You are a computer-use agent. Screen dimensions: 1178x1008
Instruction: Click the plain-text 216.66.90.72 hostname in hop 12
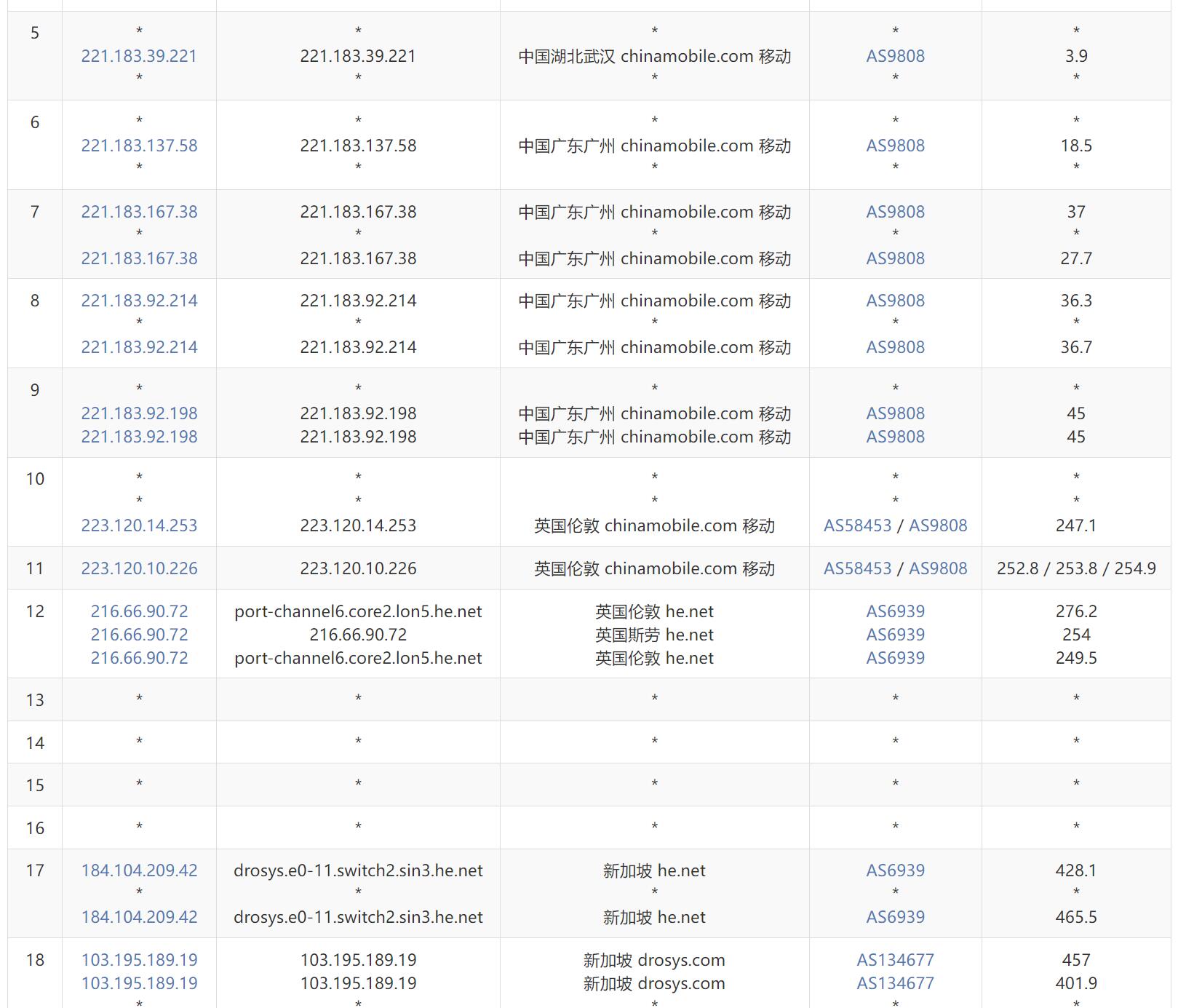358,635
